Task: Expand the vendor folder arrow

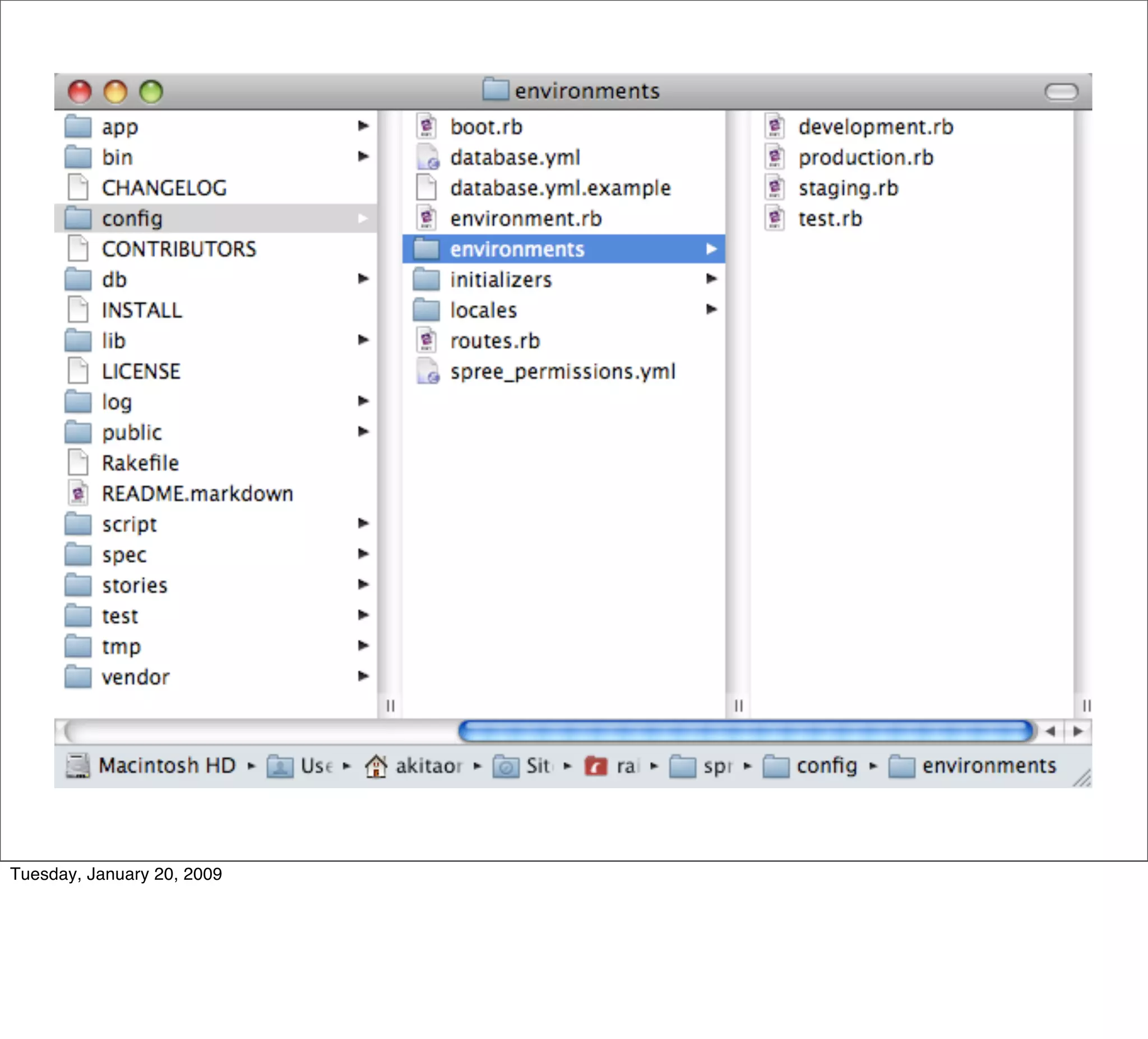Action: (x=363, y=676)
